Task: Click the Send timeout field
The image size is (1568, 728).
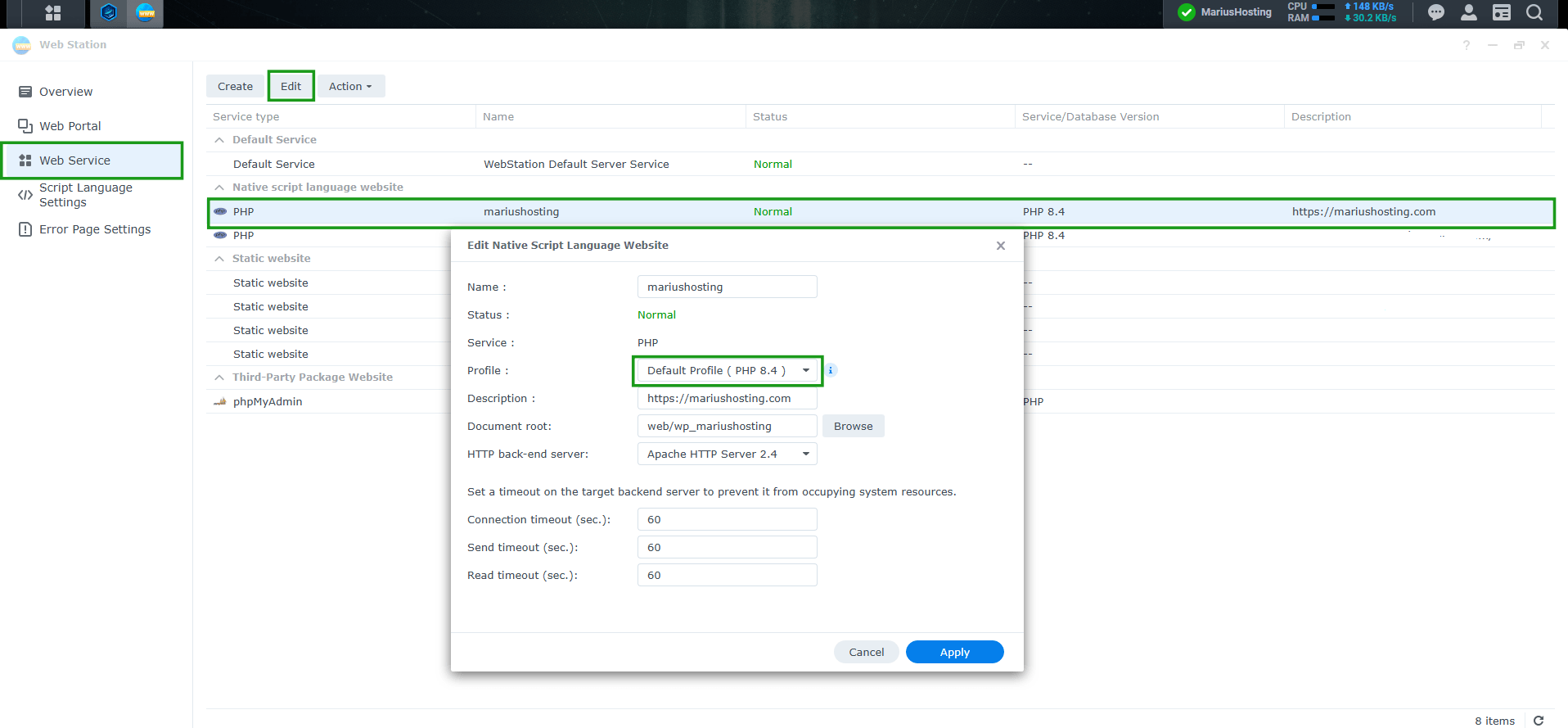Action: [728, 547]
